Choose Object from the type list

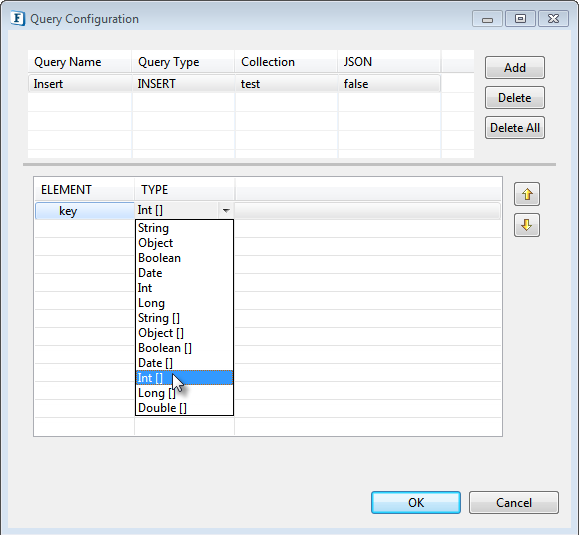tap(155, 243)
